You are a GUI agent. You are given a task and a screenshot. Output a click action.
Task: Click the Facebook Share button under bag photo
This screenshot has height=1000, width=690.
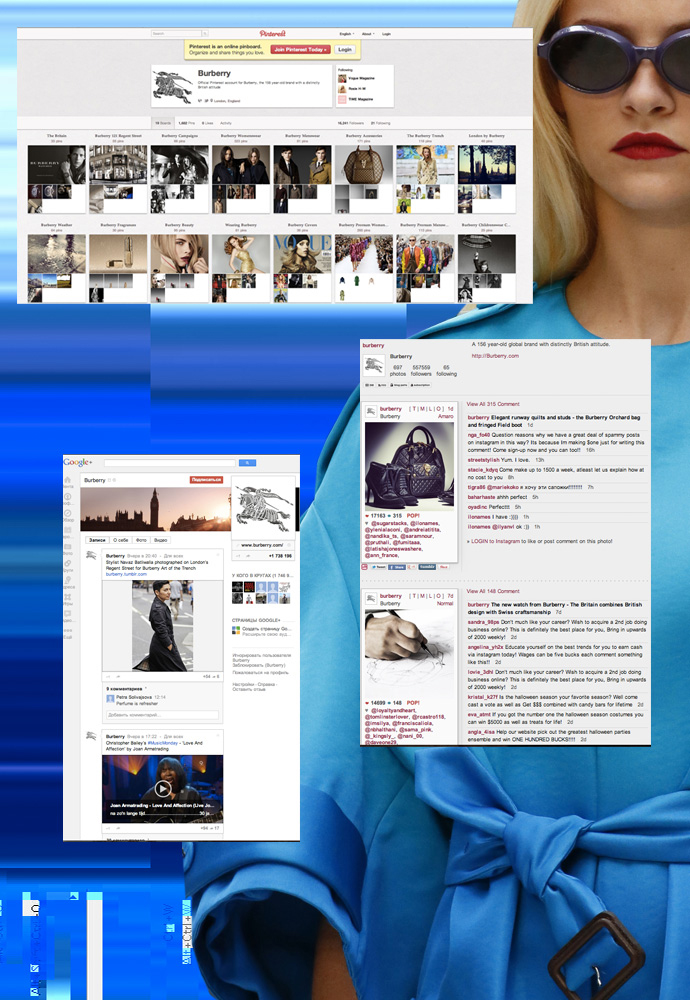397,566
